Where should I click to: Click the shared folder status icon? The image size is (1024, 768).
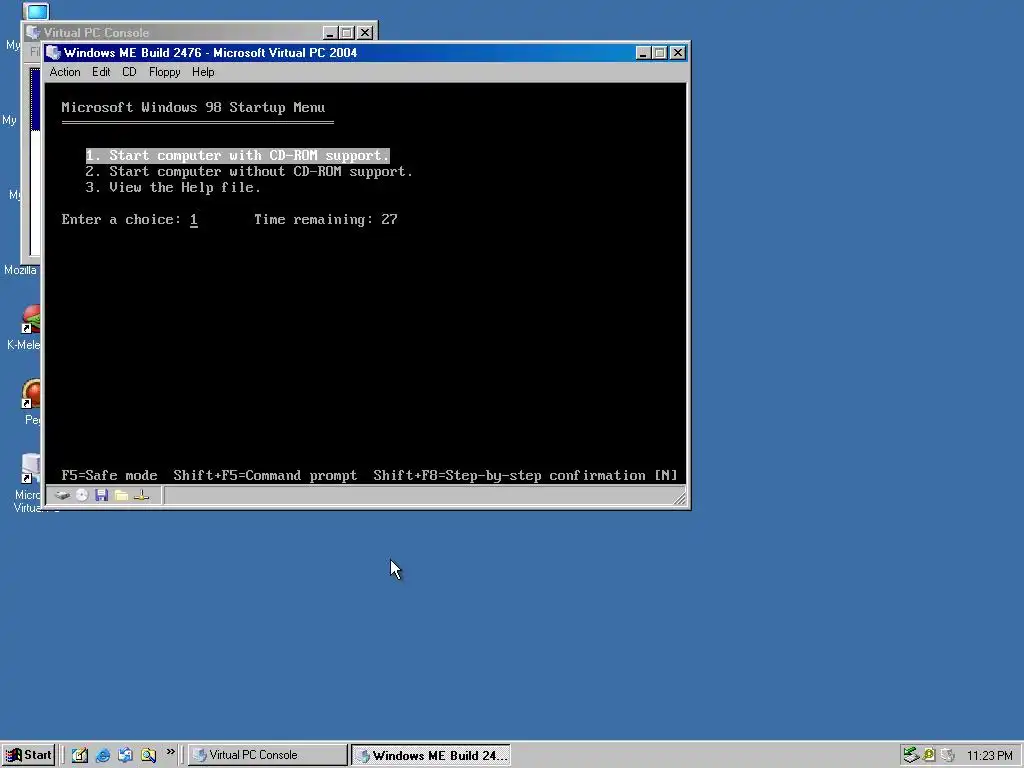(121, 496)
